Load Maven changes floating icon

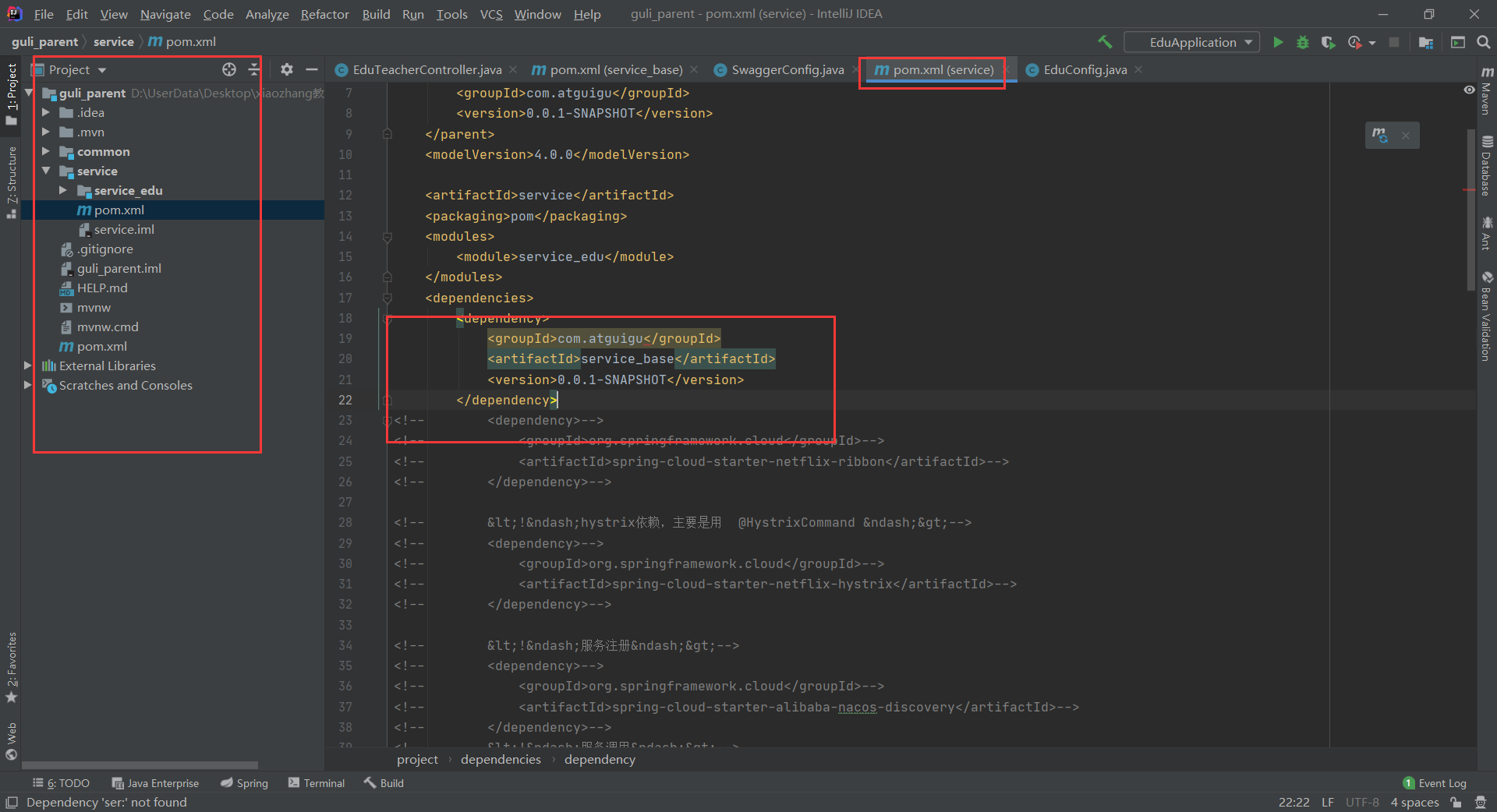point(1381,135)
